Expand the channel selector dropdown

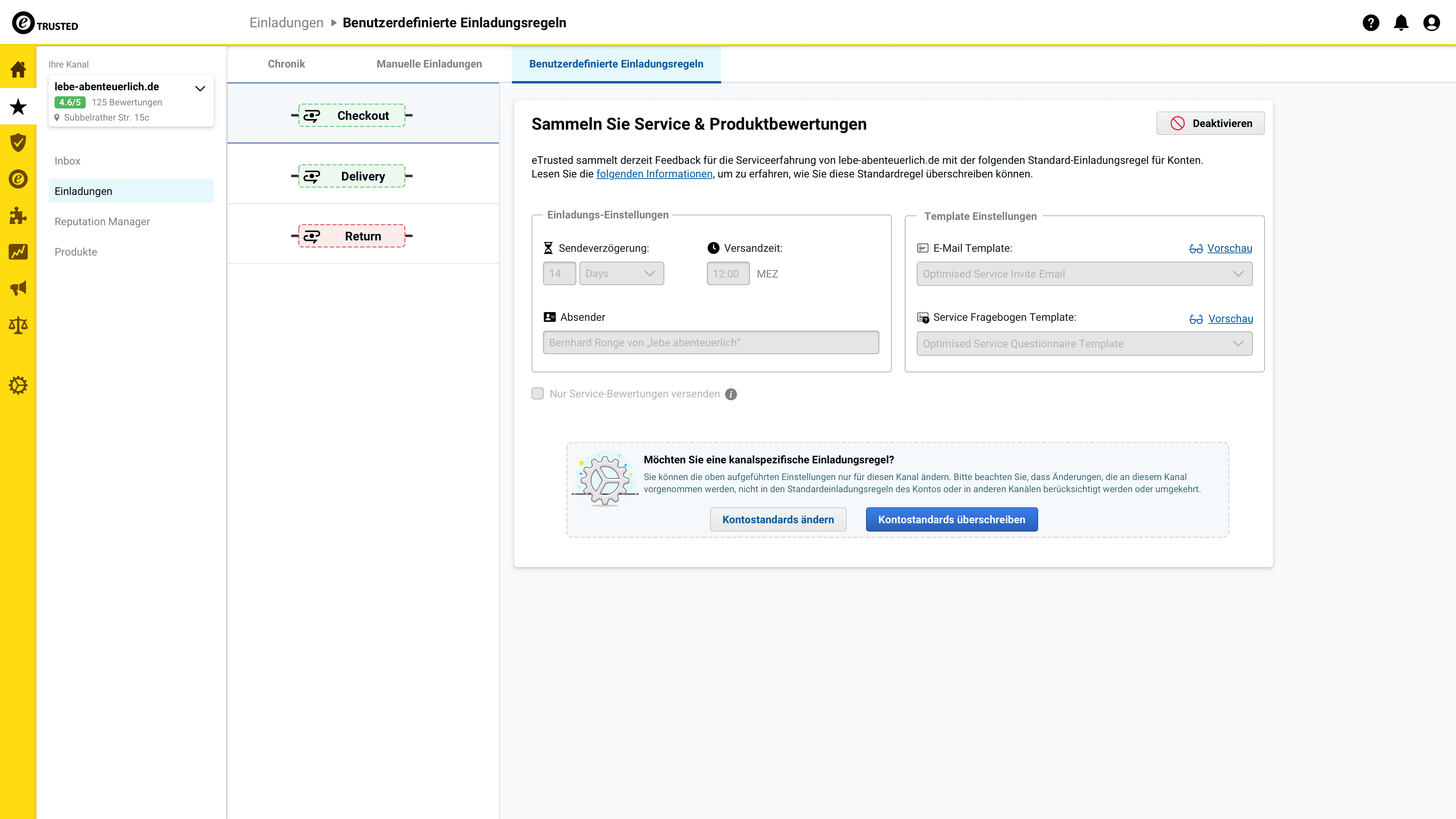pyautogui.click(x=200, y=88)
